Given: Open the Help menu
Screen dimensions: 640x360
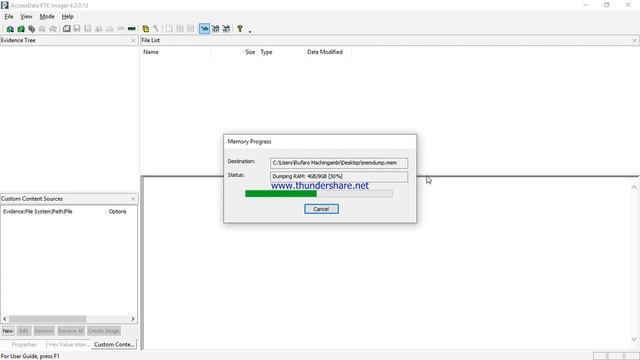Looking at the screenshot, I should pos(67,17).
